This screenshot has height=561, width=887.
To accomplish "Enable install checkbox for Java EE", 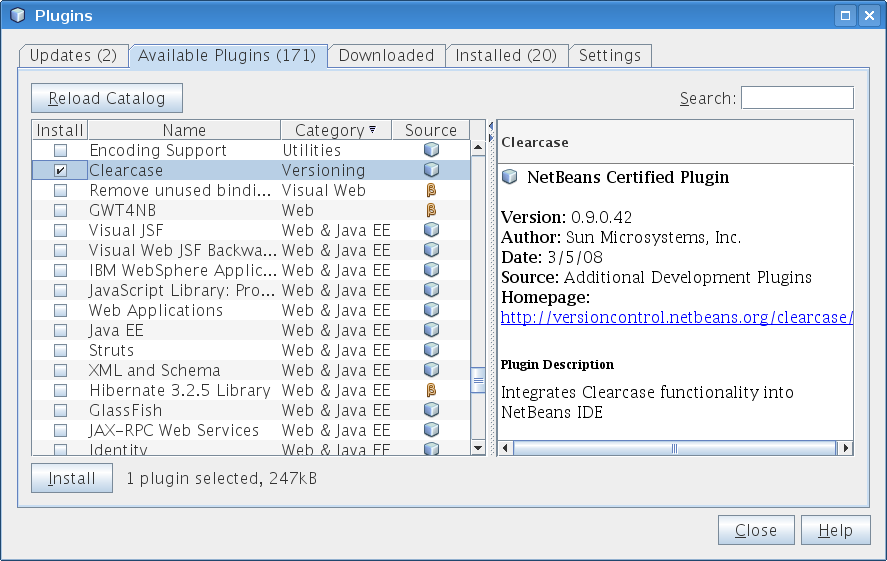I will [60, 331].
